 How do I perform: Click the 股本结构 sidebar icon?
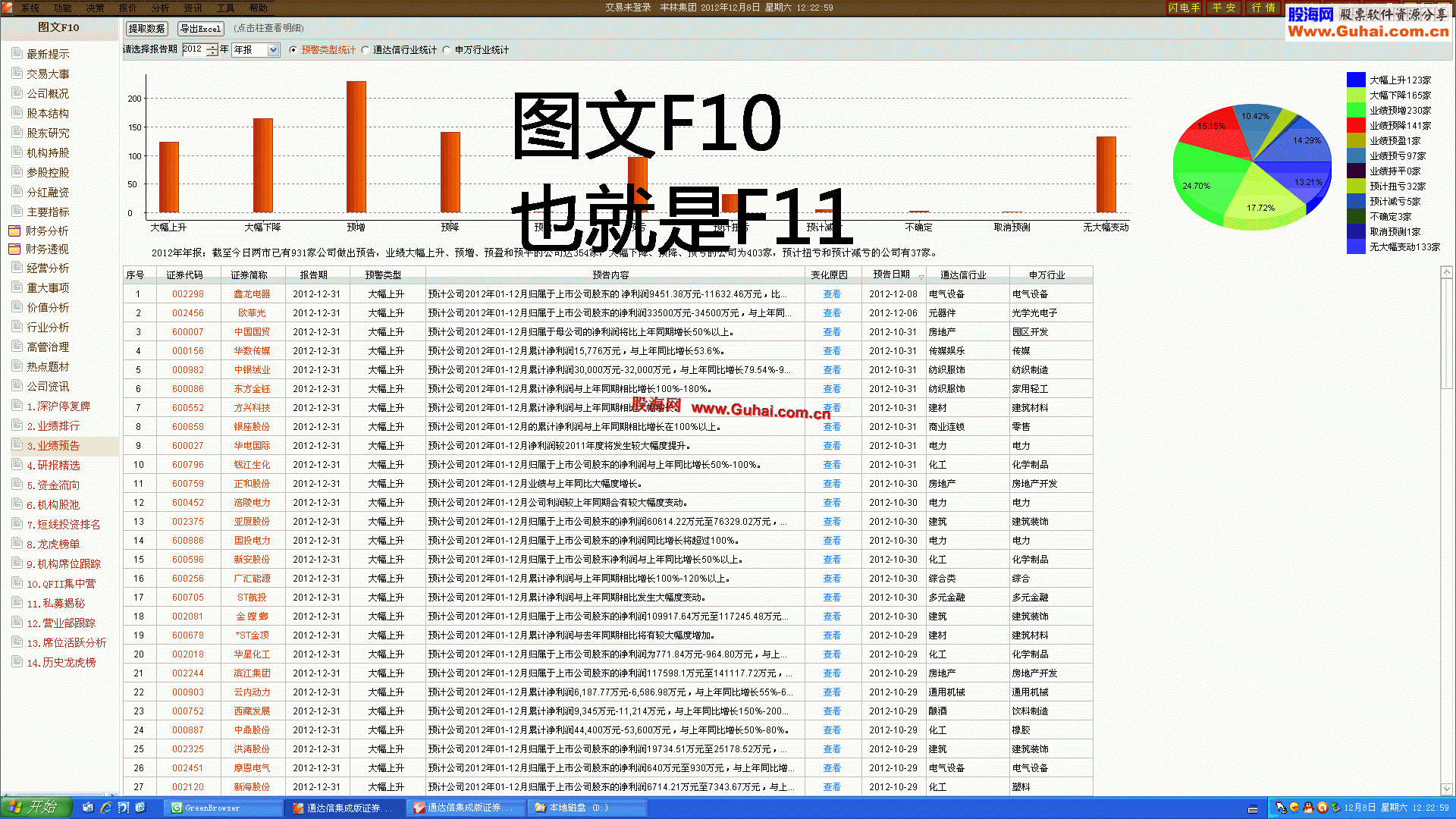click(17, 112)
